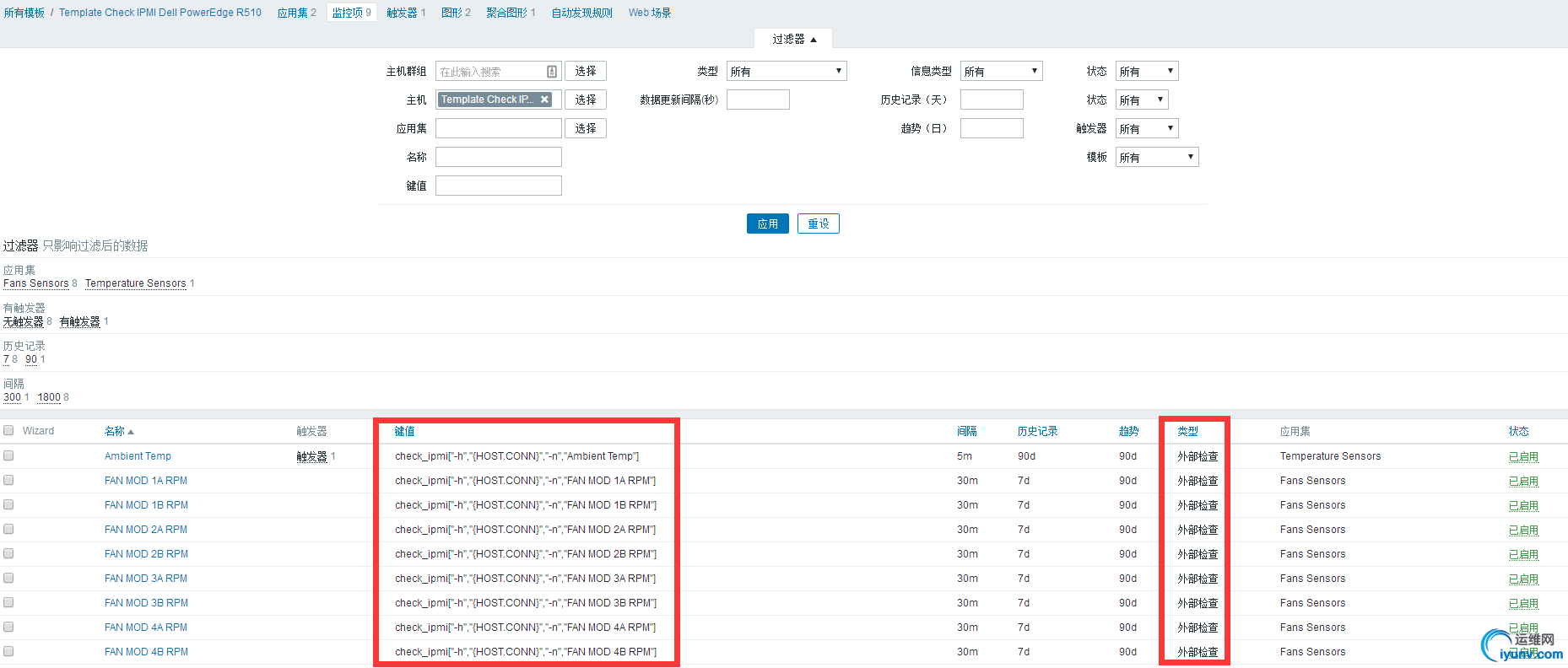Check the box for FAN MOD 3A RPM
Image resolution: width=1568 pixels, height=668 pixels.
(8, 578)
